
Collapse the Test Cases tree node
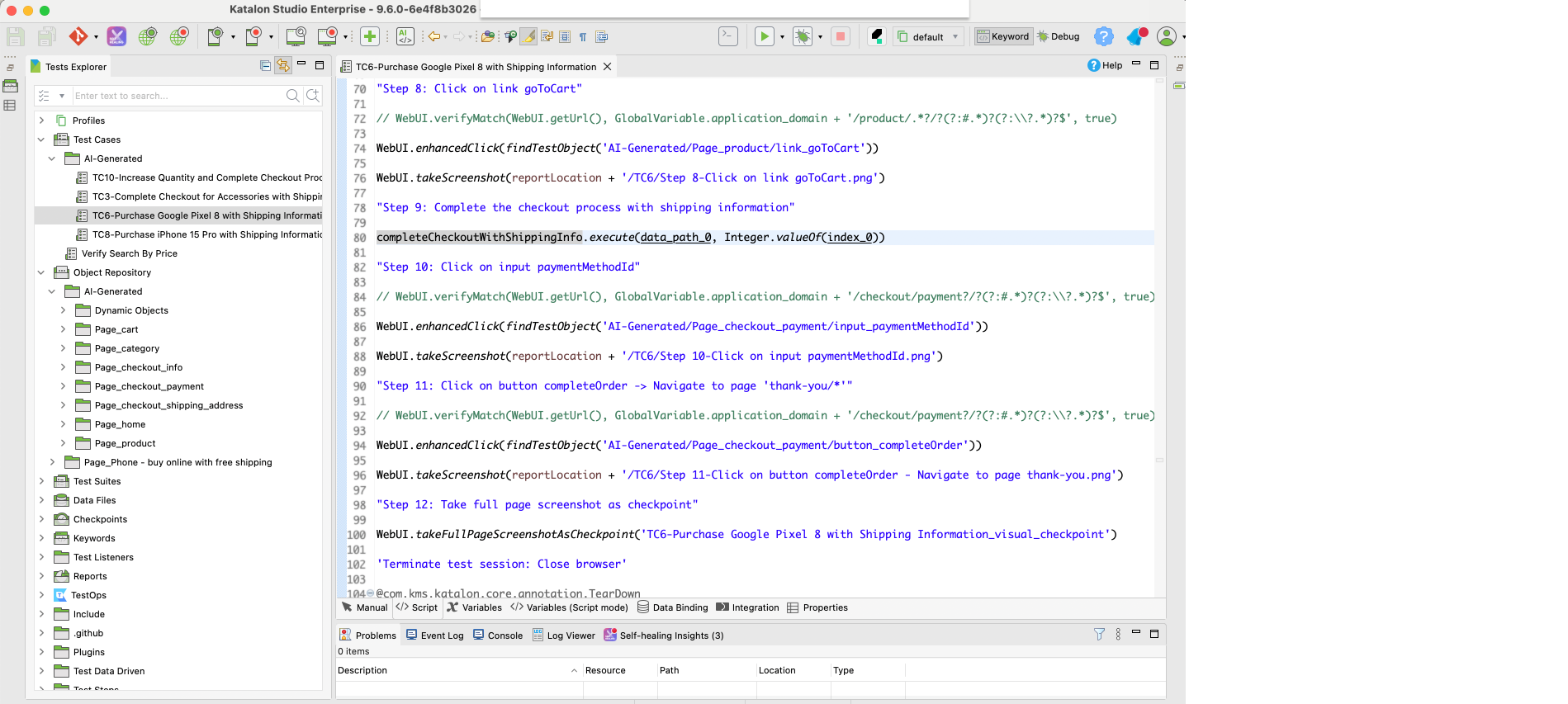pyautogui.click(x=41, y=139)
